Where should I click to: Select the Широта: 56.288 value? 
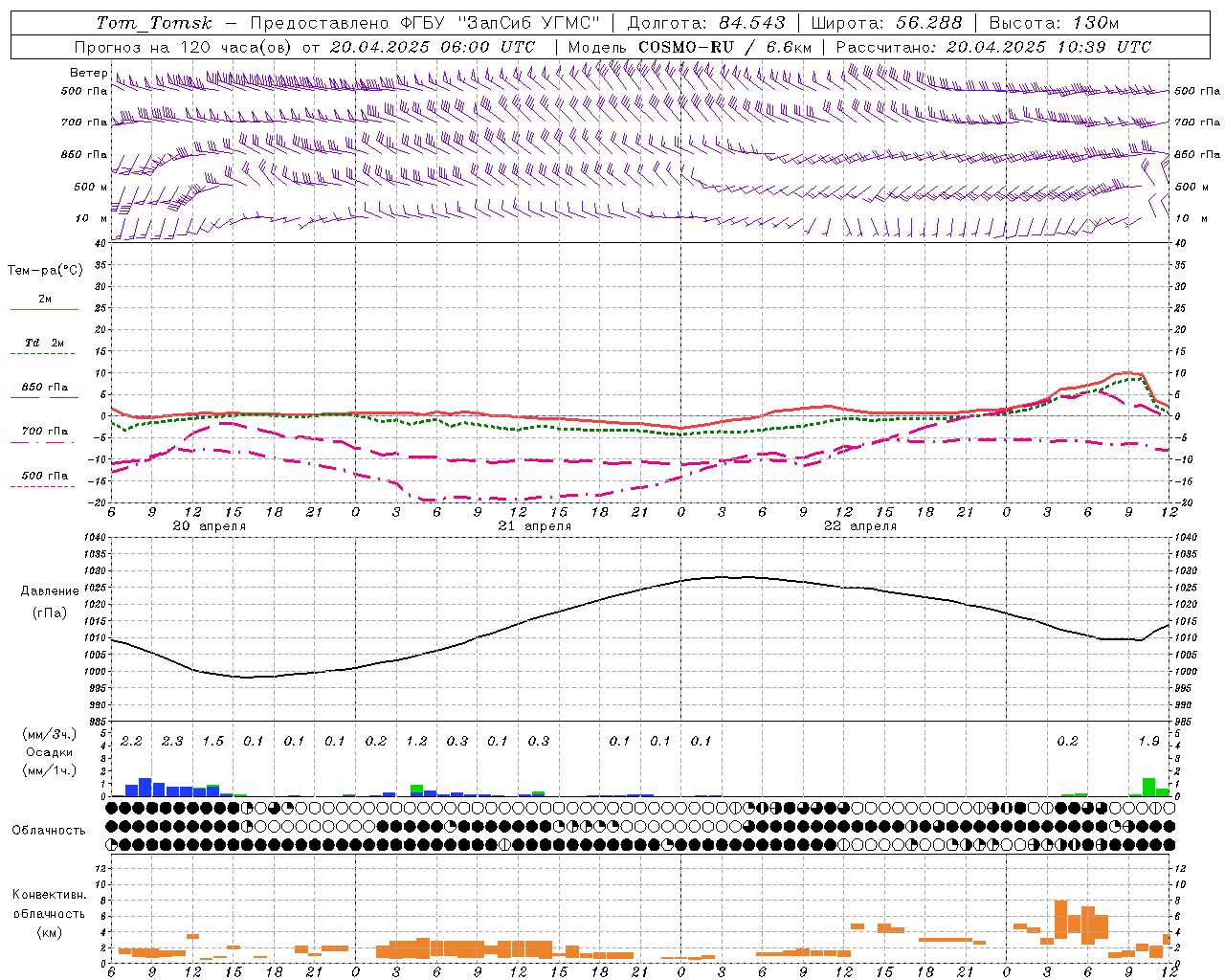coord(887,23)
